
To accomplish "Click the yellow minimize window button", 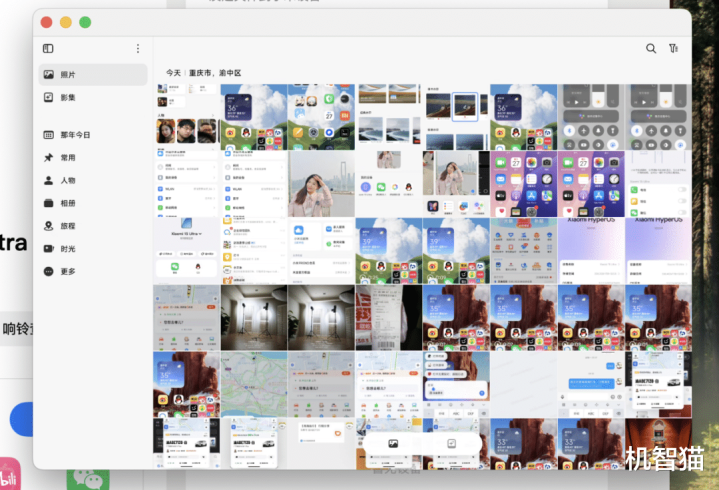I will [66, 22].
